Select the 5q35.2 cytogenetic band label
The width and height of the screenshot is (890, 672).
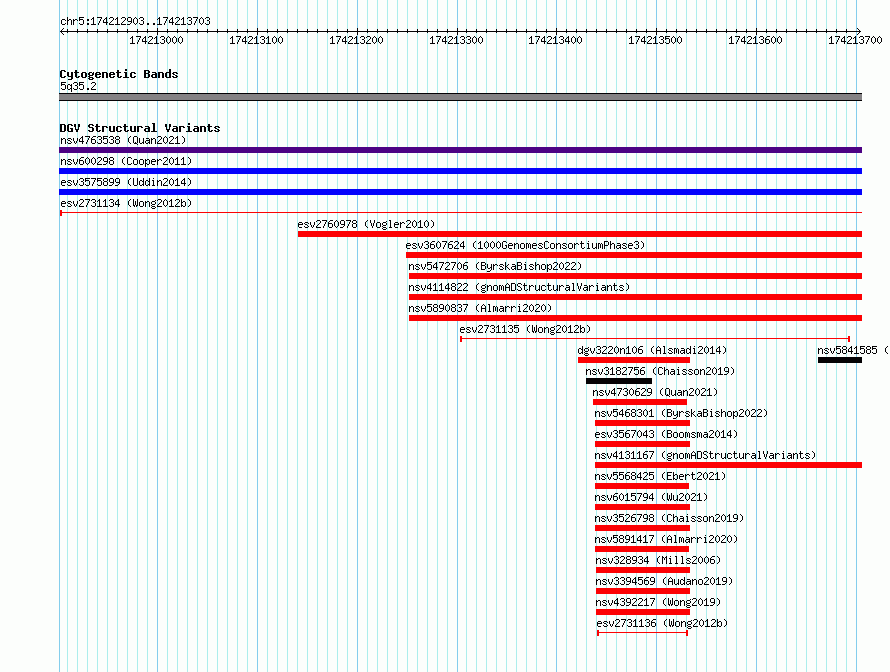click(x=78, y=86)
